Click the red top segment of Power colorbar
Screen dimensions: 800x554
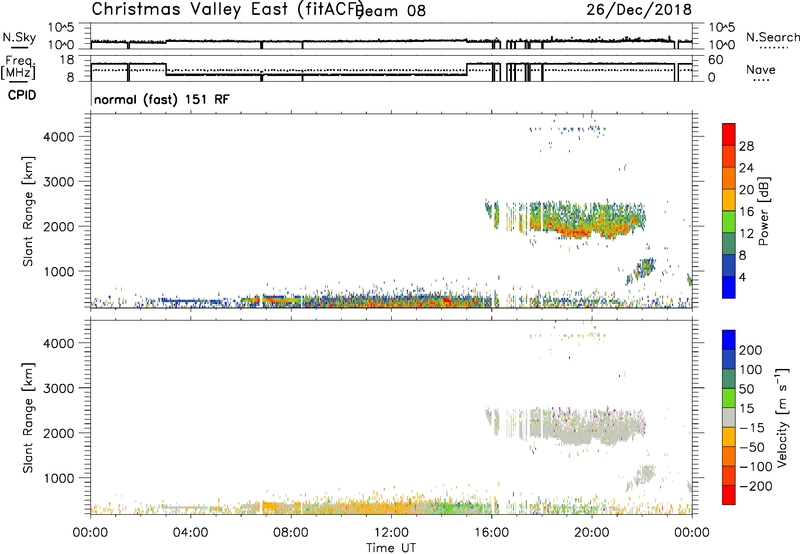point(729,135)
